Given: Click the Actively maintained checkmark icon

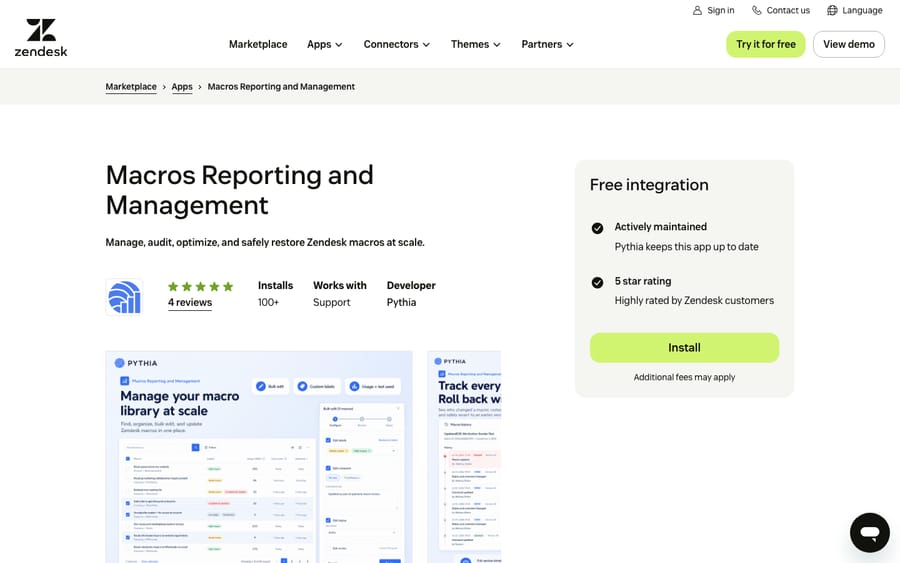Looking at the screenshot, I should click(598, 228).
